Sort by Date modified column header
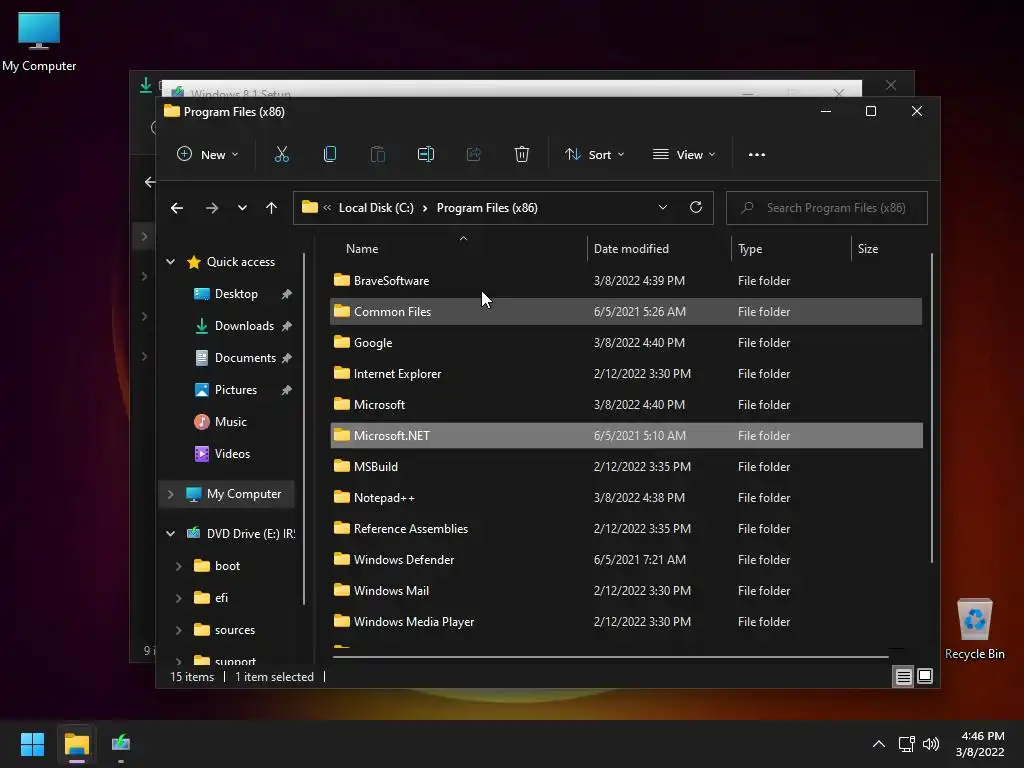 click(631, 249)
